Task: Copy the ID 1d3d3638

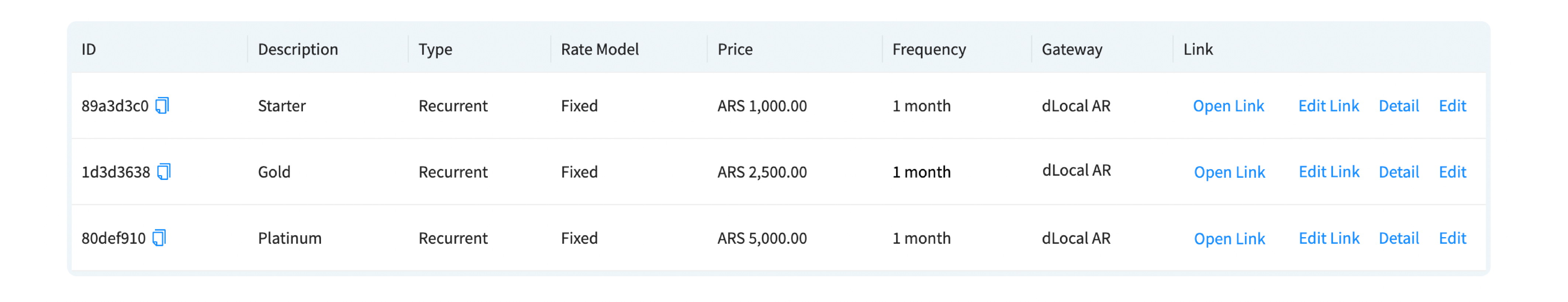Action: (x=164, y=172)
